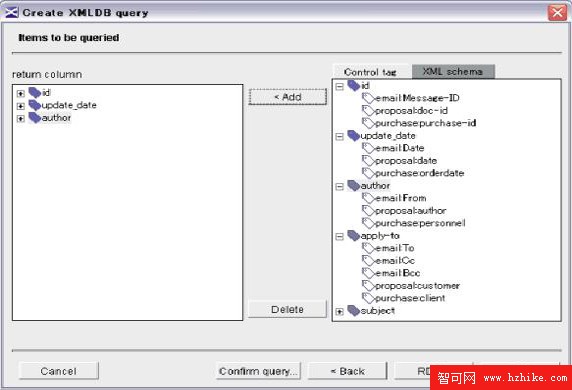Click the id tag icon in return column
The height and width of the screenshot is (390, 572).
point(35,93)
